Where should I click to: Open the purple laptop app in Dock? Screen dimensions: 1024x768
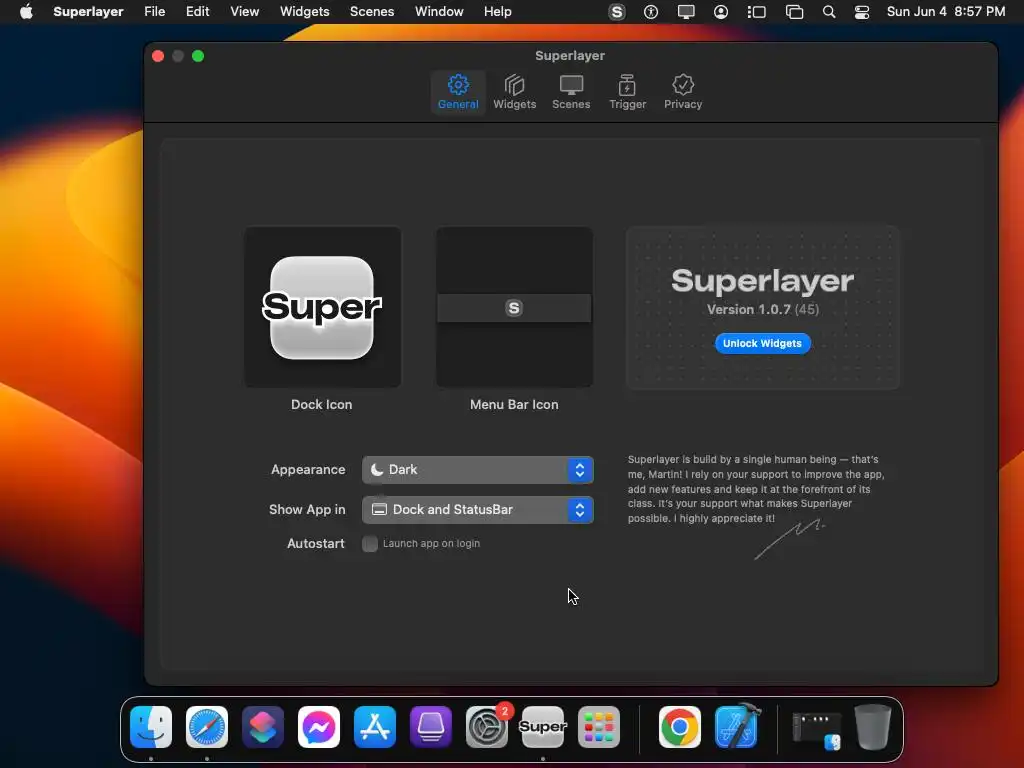point(431,727)
